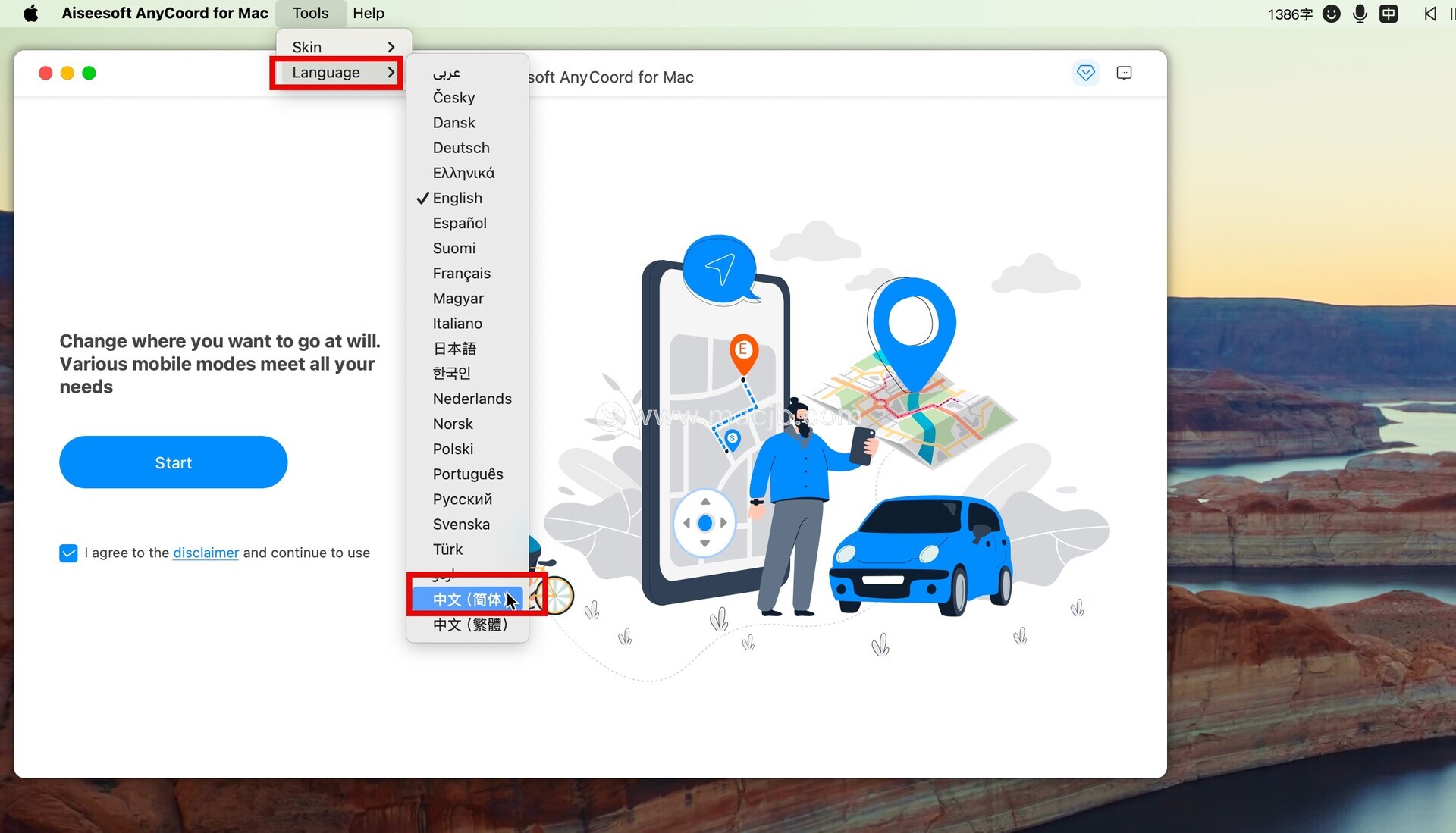Click the blue diamond purchase icon

[1086, 73]
